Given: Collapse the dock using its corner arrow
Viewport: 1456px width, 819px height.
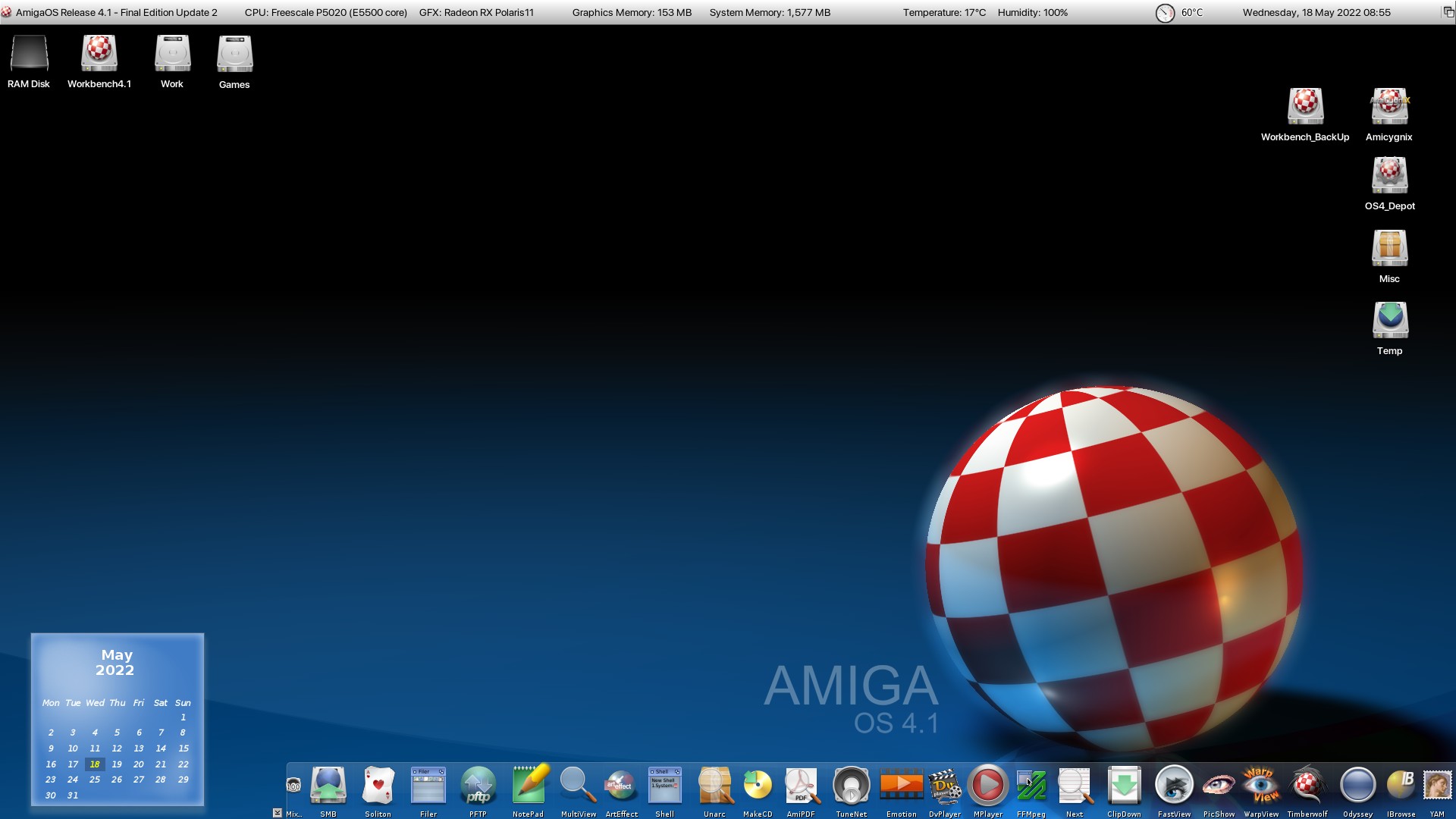Looking at the screenshot, I should pos(278,813).
